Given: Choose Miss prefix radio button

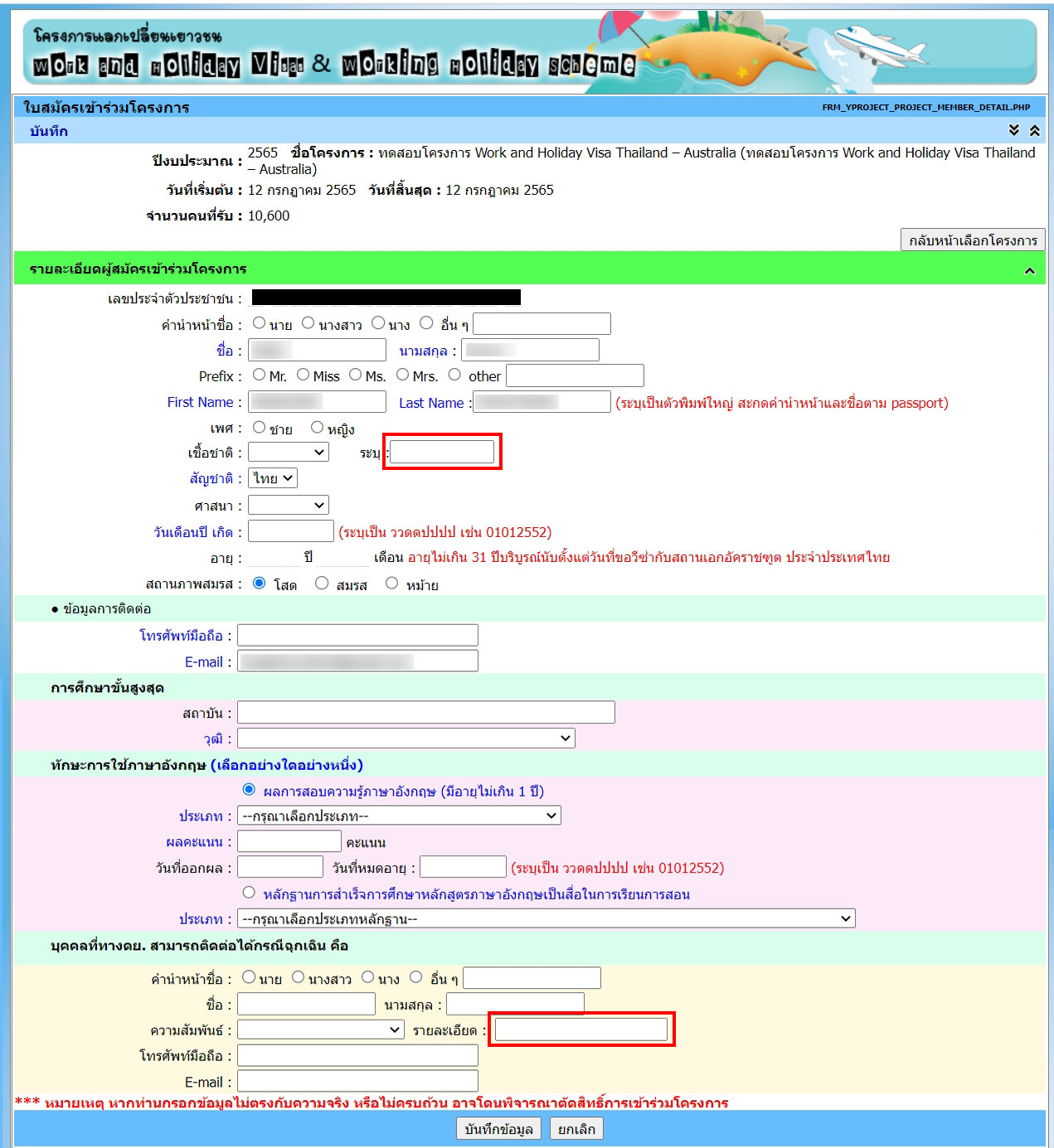Looking at the screenshot, I should tap(303, 375).
